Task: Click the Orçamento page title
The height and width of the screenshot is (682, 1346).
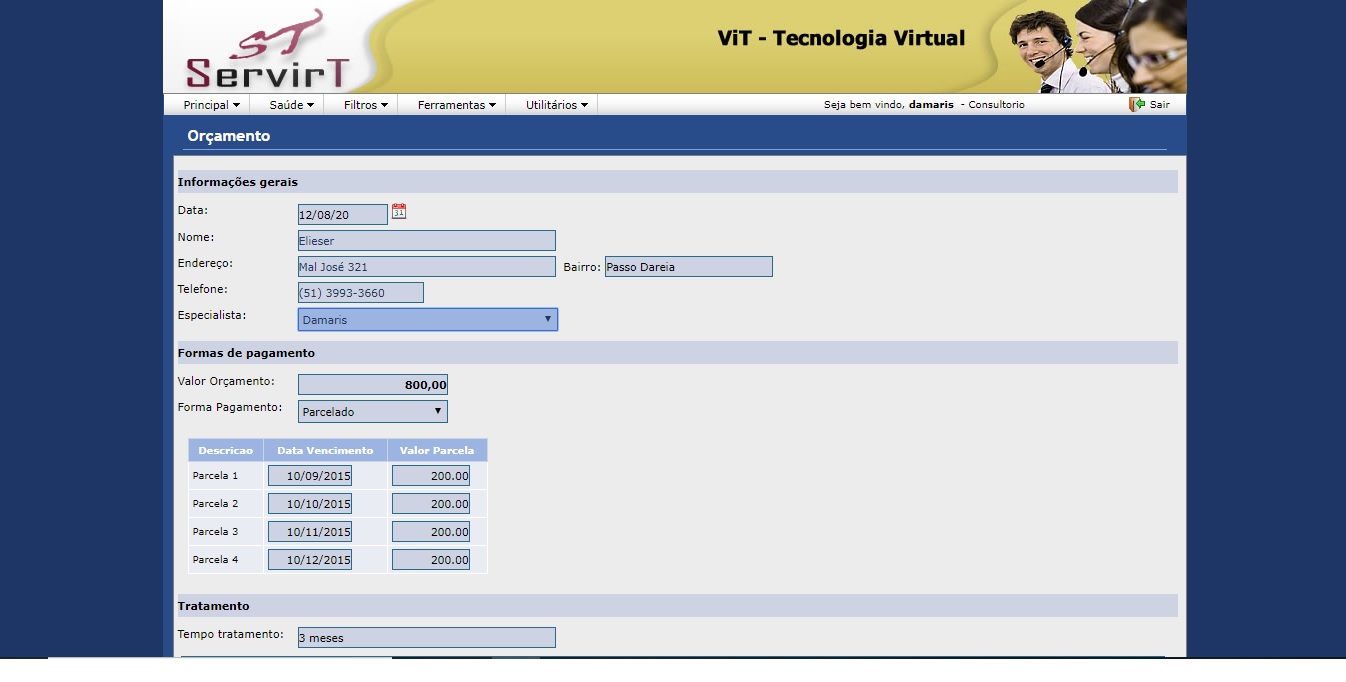Action: click(228, 136)
